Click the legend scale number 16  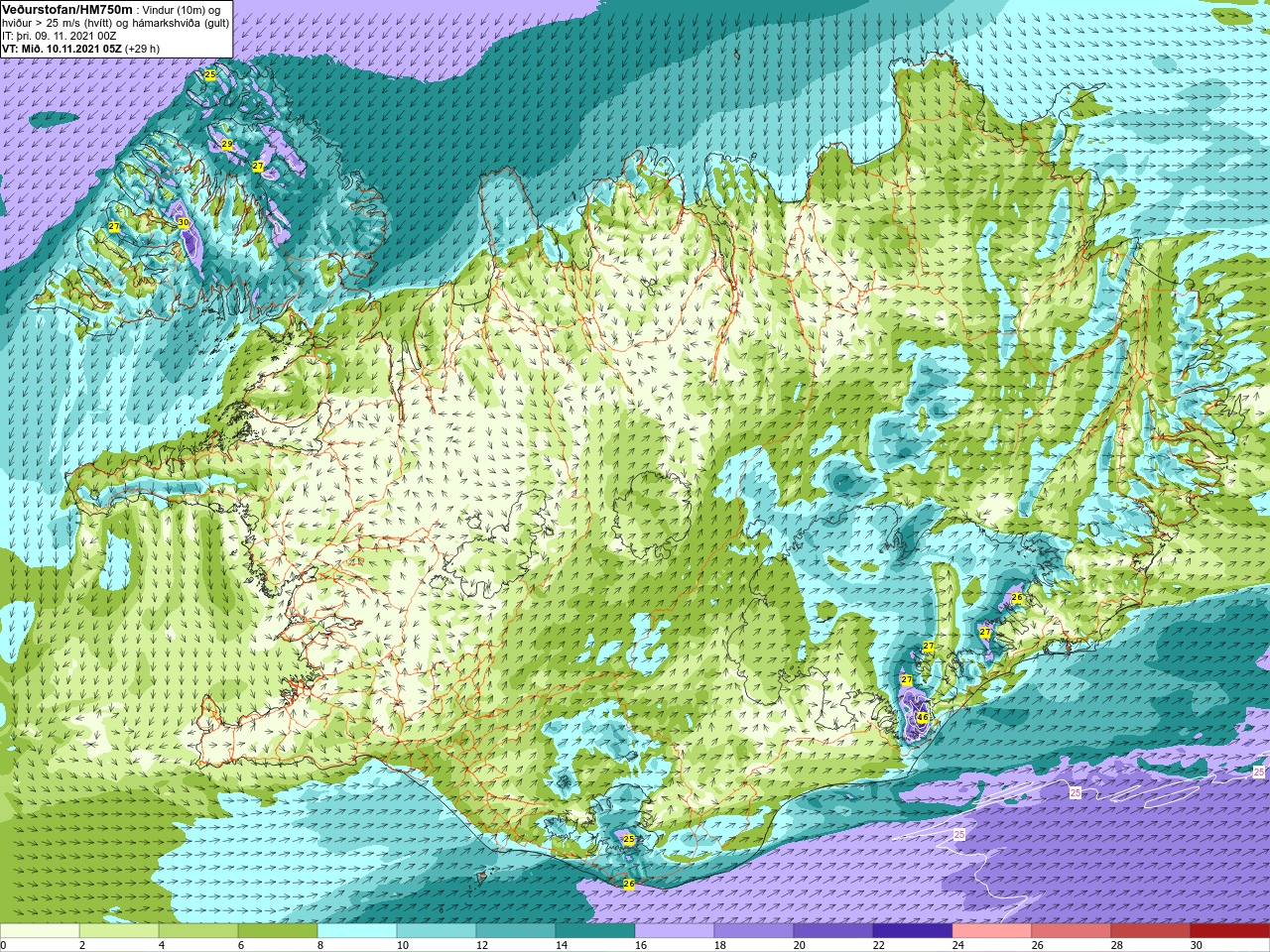(640, 945)
